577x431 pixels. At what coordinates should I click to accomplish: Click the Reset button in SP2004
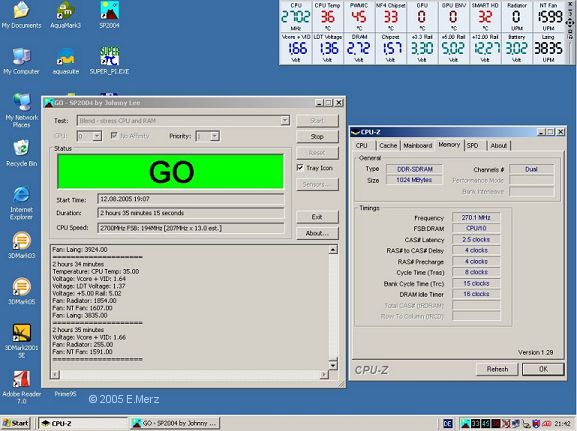coord(317,152)
